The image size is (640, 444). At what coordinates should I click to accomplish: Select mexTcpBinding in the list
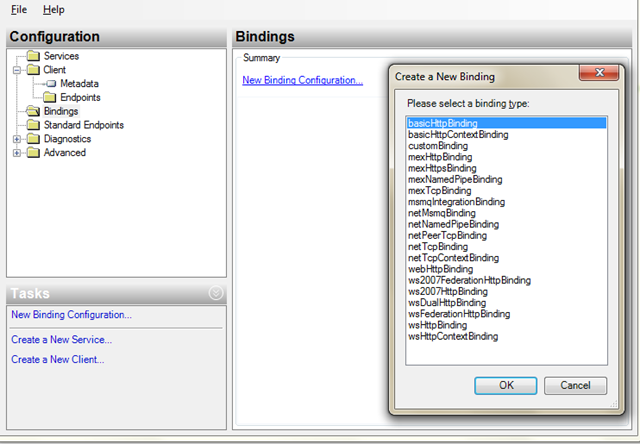(506, 191)
